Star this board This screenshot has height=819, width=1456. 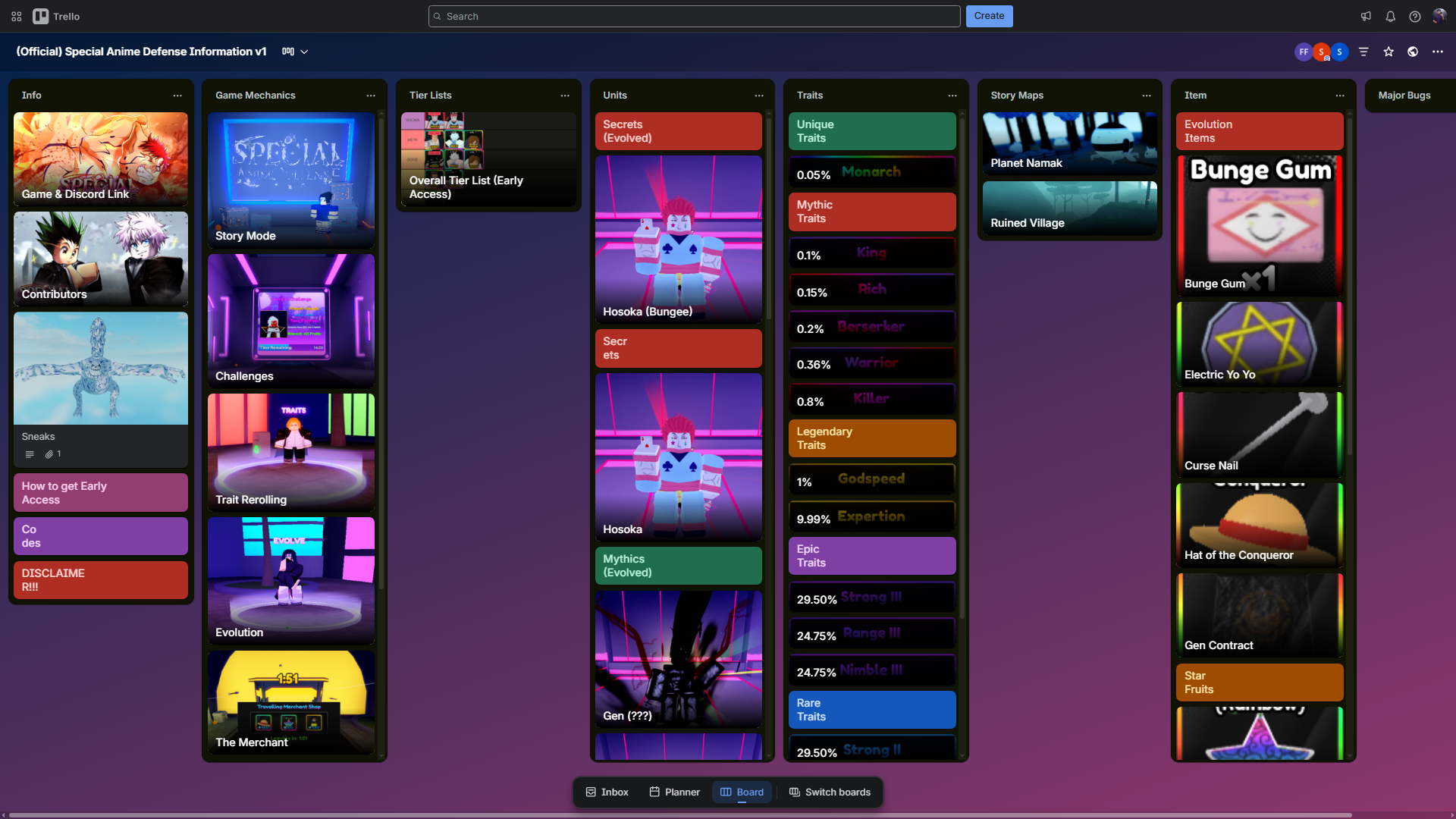pyautogui.click(x=1388, y=52)
